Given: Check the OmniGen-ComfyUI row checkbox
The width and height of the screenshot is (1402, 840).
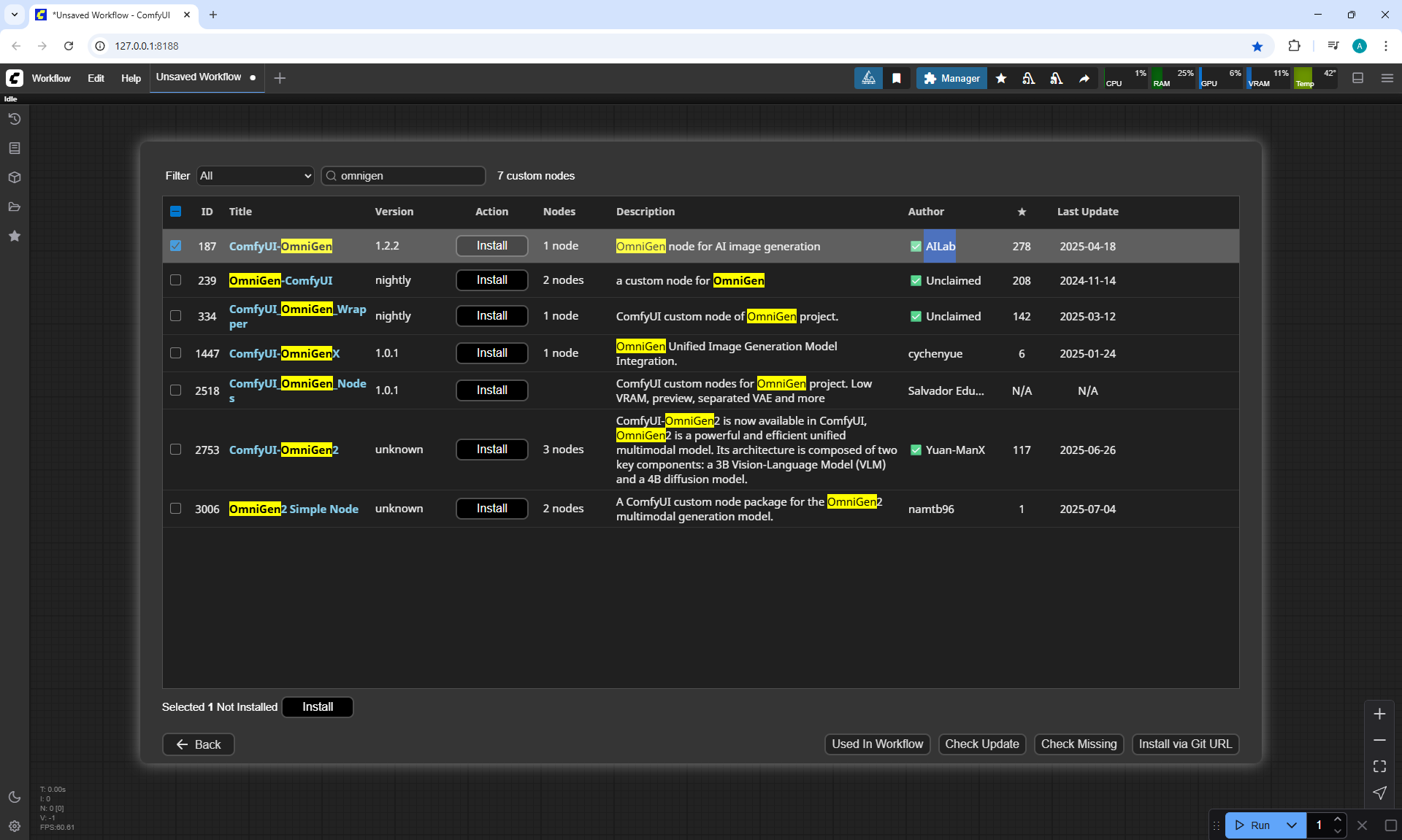Looking at the screenshot, I should tap(176, 280).
